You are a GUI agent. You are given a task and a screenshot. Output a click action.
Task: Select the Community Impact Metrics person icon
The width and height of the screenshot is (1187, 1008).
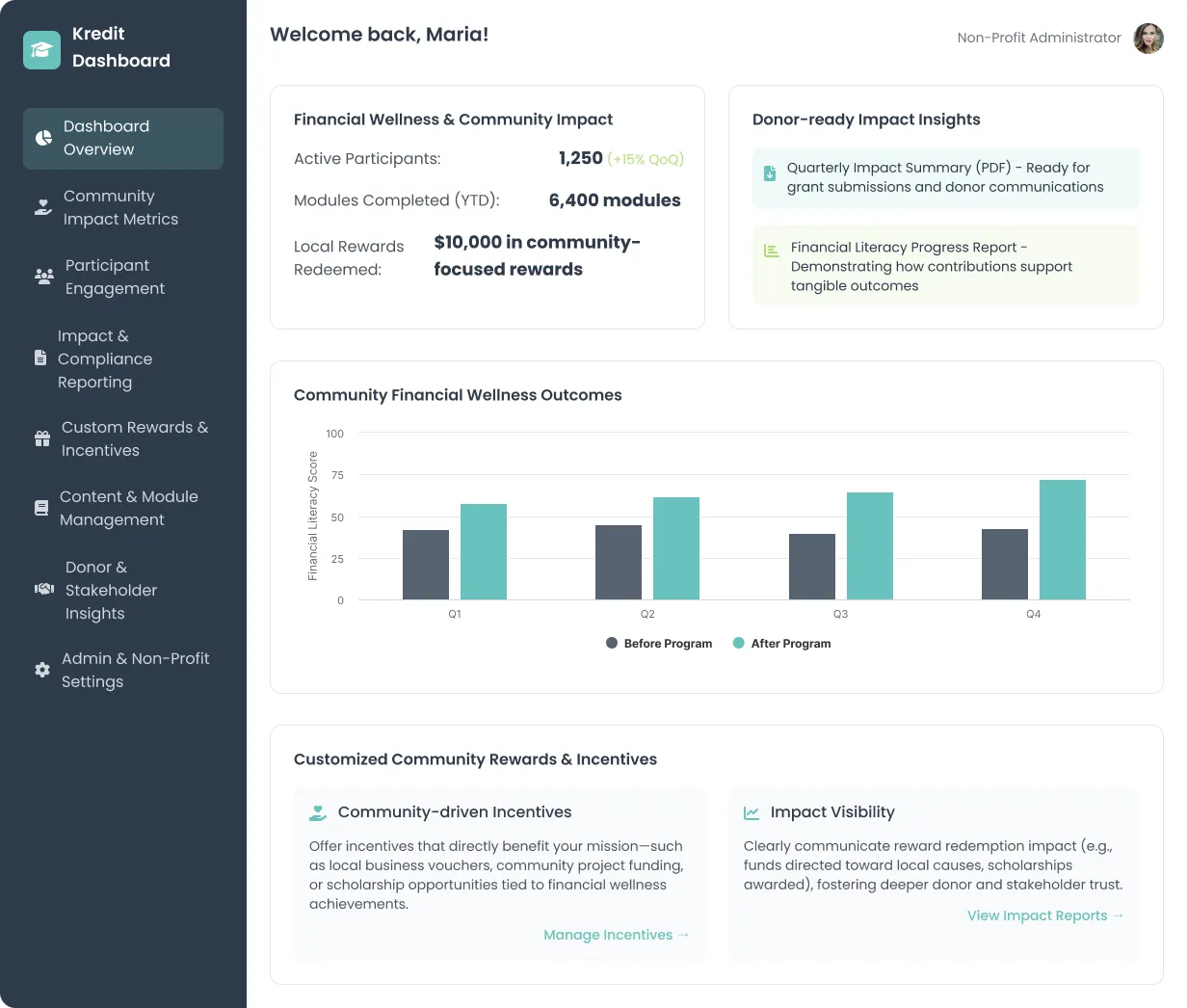43,206
